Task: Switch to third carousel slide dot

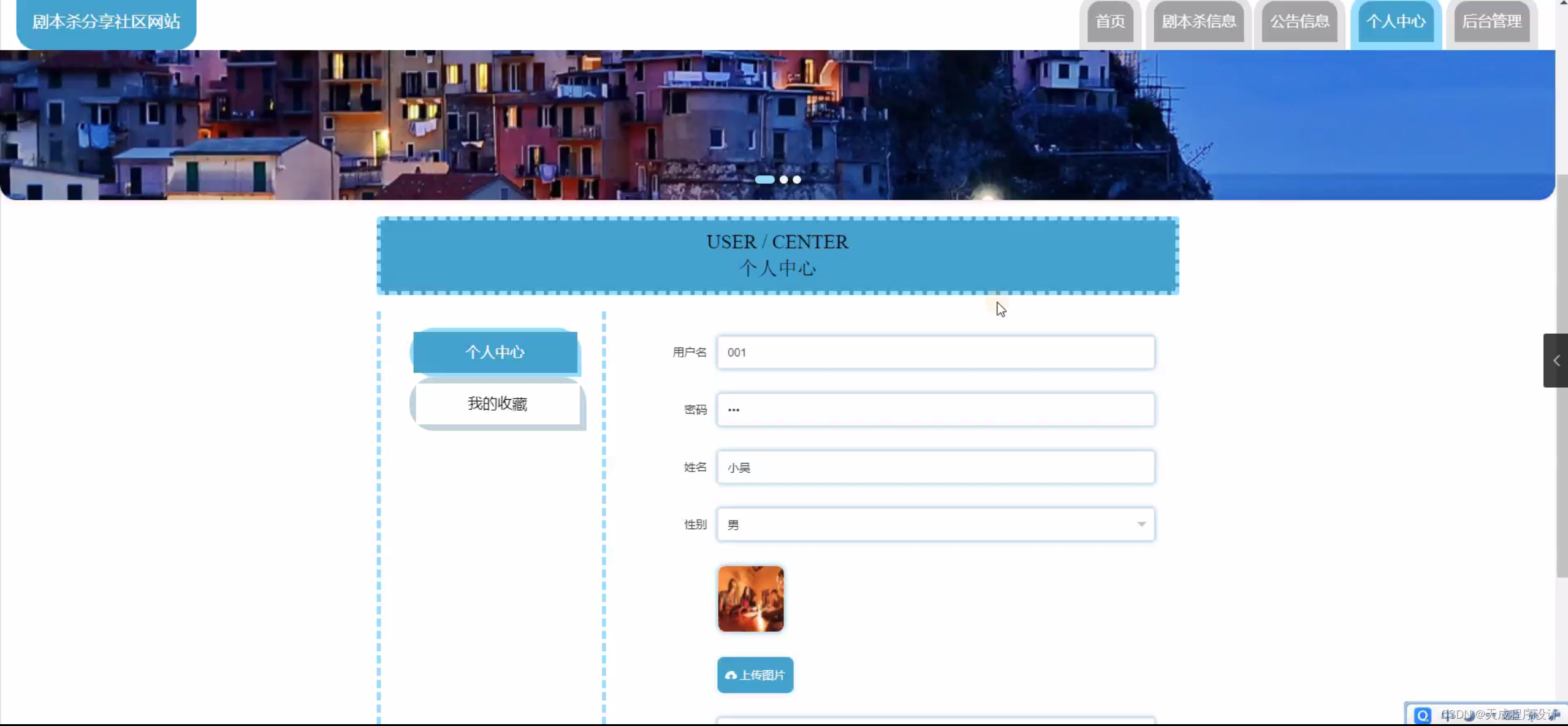Action: coord(797,180)
